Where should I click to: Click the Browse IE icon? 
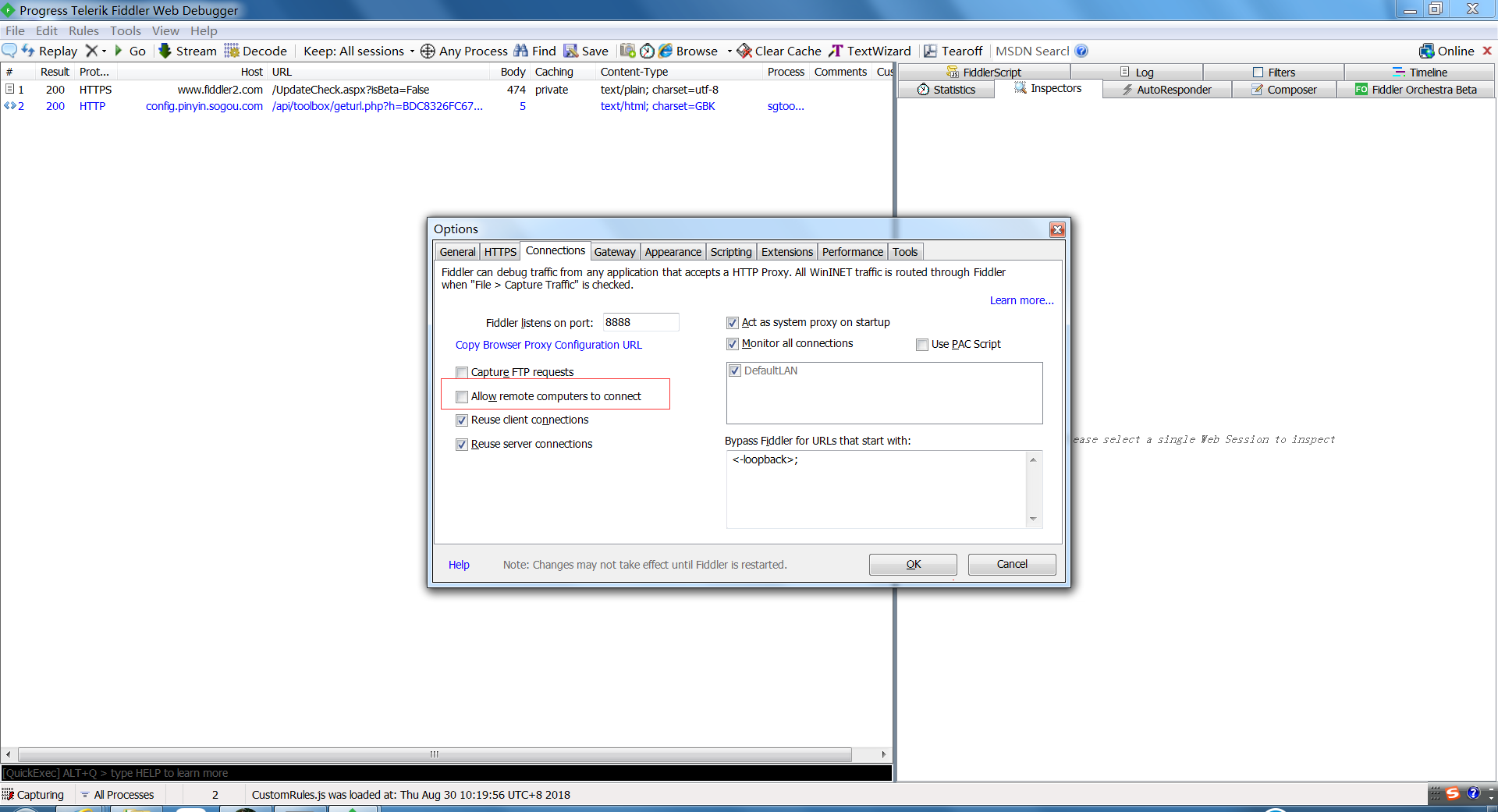tap(666, 51)
